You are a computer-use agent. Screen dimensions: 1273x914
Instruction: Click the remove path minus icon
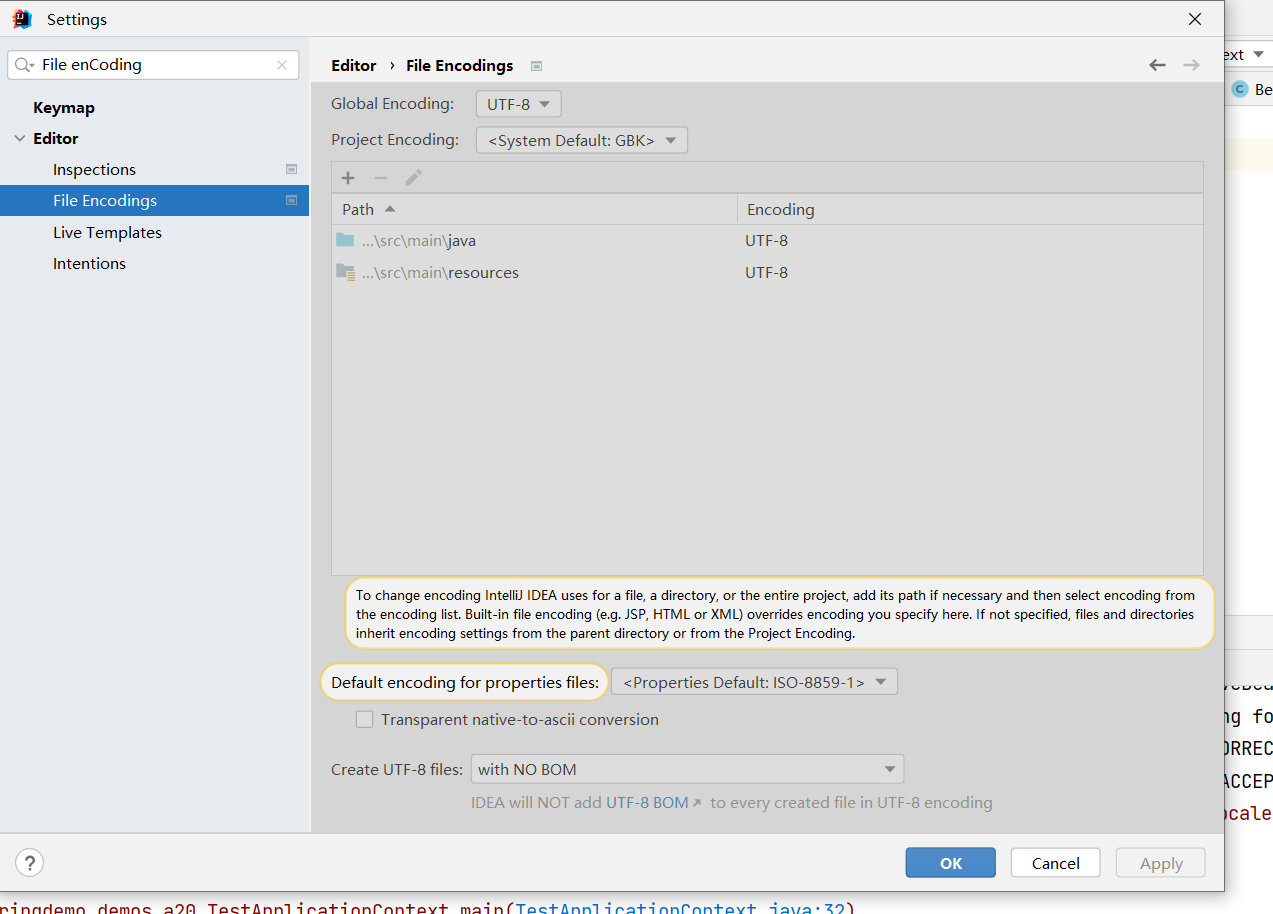coord(380,177)
